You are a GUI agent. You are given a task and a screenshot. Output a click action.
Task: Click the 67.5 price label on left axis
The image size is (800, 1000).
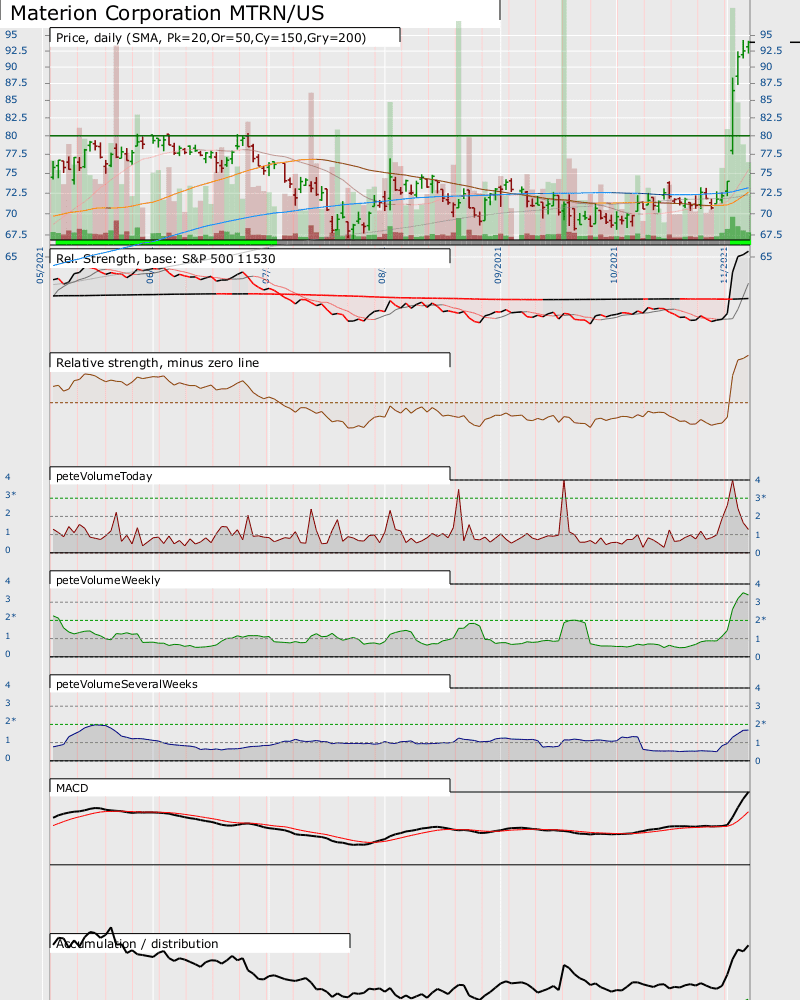click(16, 234)
